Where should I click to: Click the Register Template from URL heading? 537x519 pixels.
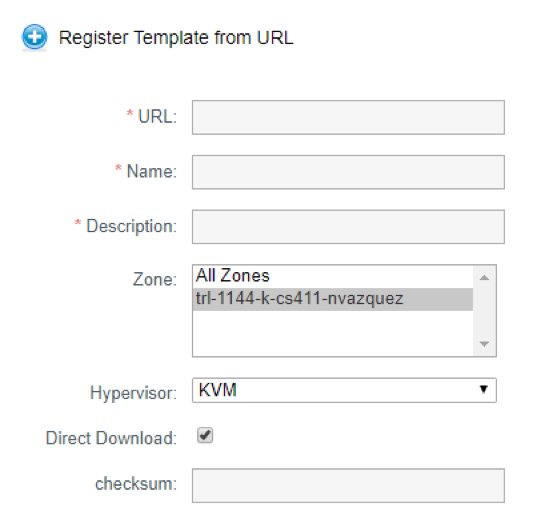click(x=176, y=38)
